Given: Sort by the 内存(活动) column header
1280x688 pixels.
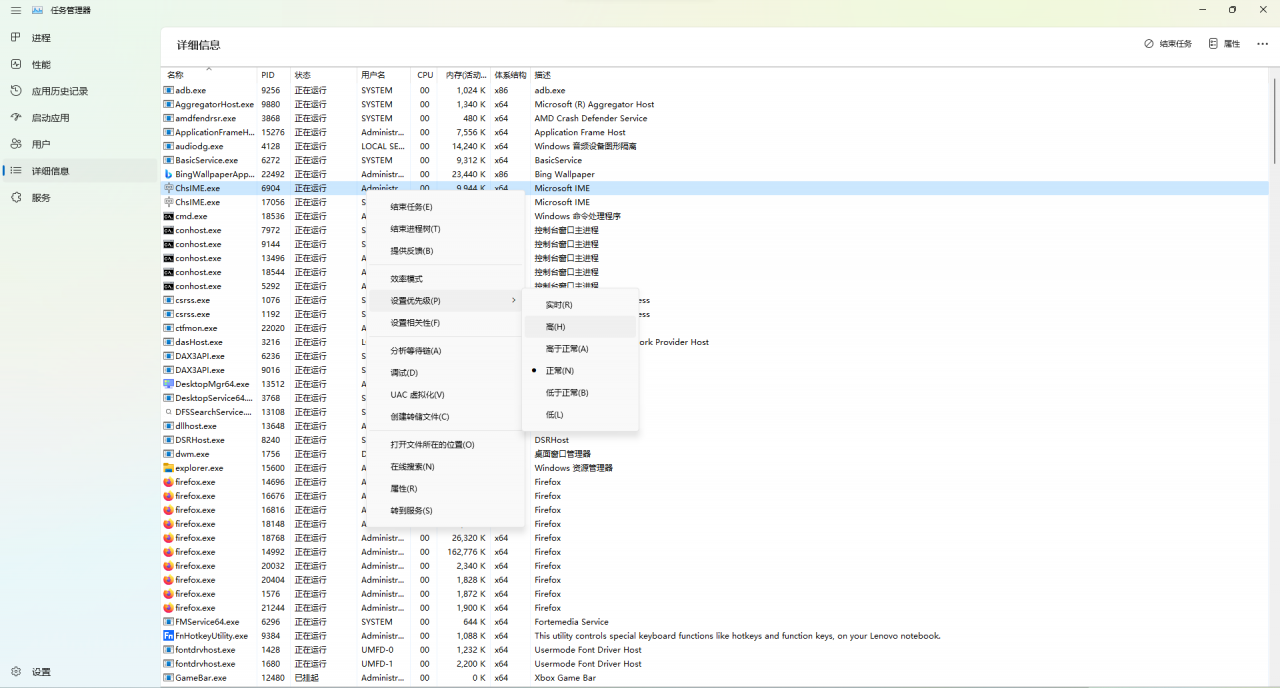Looking at the screenshot, I should click(x=466, y=75).
